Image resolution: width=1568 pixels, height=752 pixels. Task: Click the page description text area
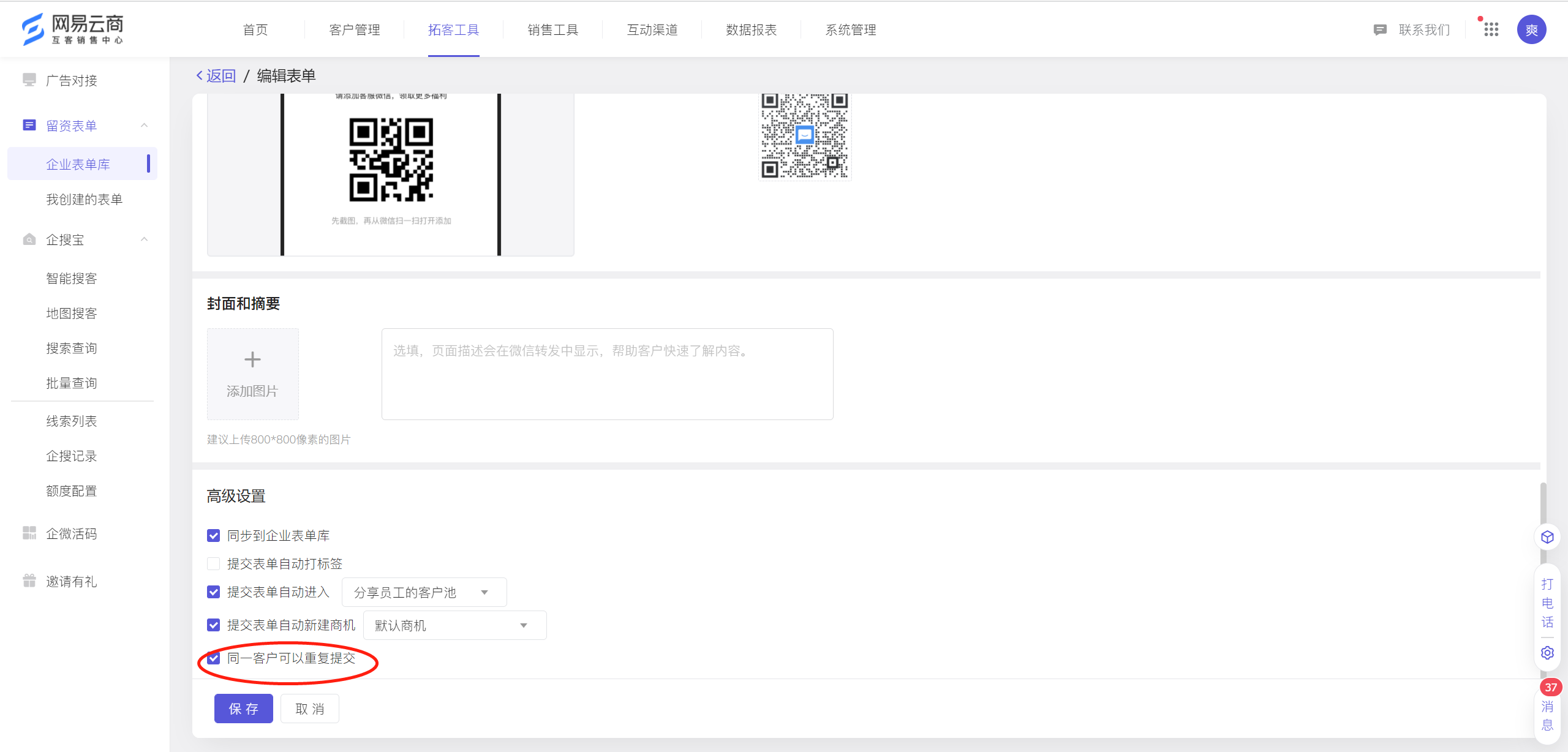coord(607,374)
